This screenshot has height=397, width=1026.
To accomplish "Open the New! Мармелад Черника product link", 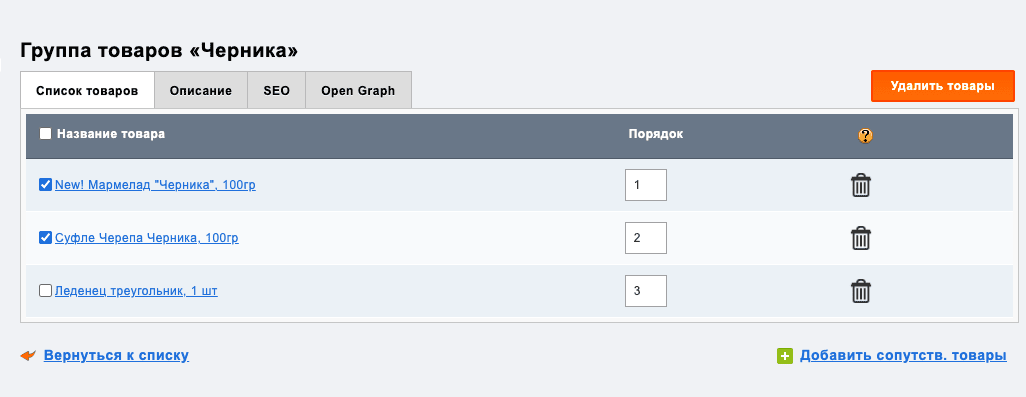I will [x=155, y=185].
